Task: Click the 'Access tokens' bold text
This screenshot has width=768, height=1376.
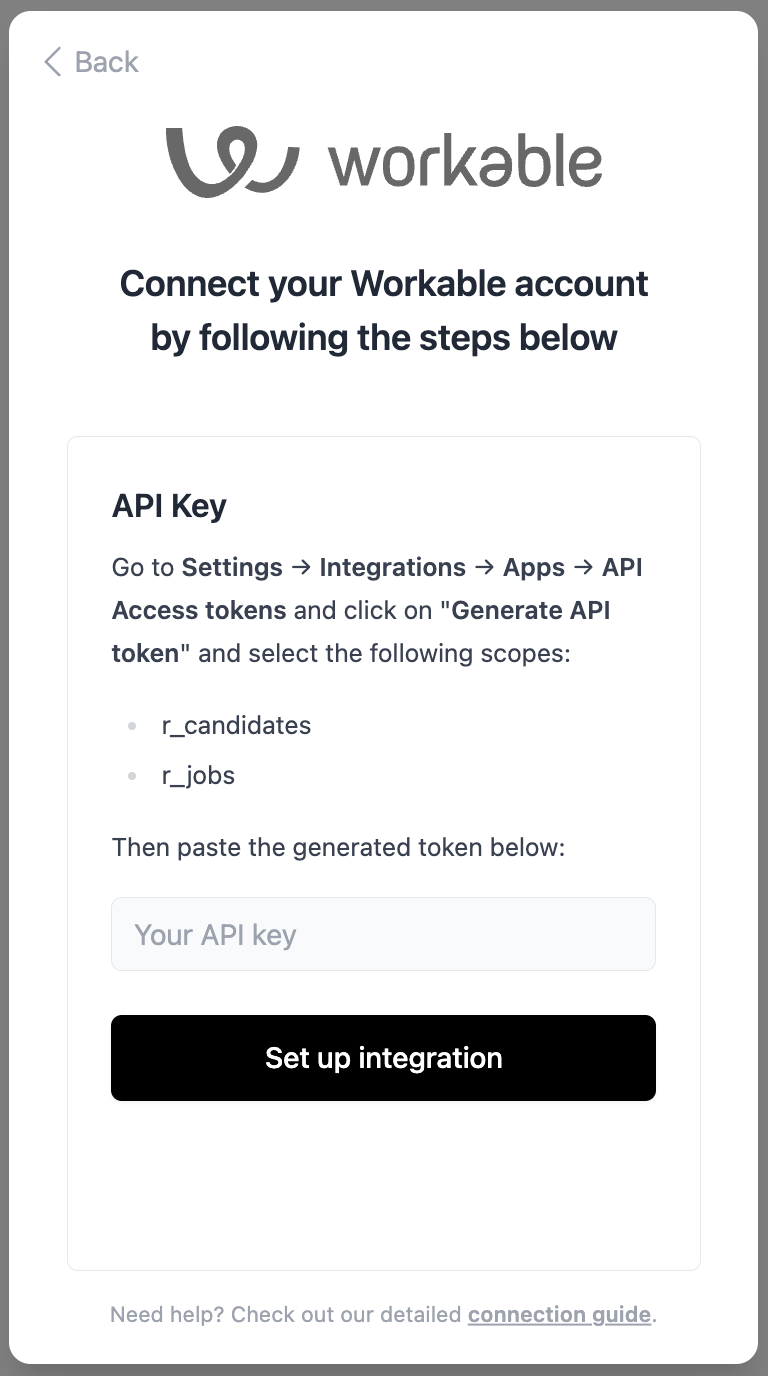Action: (199, 610)
